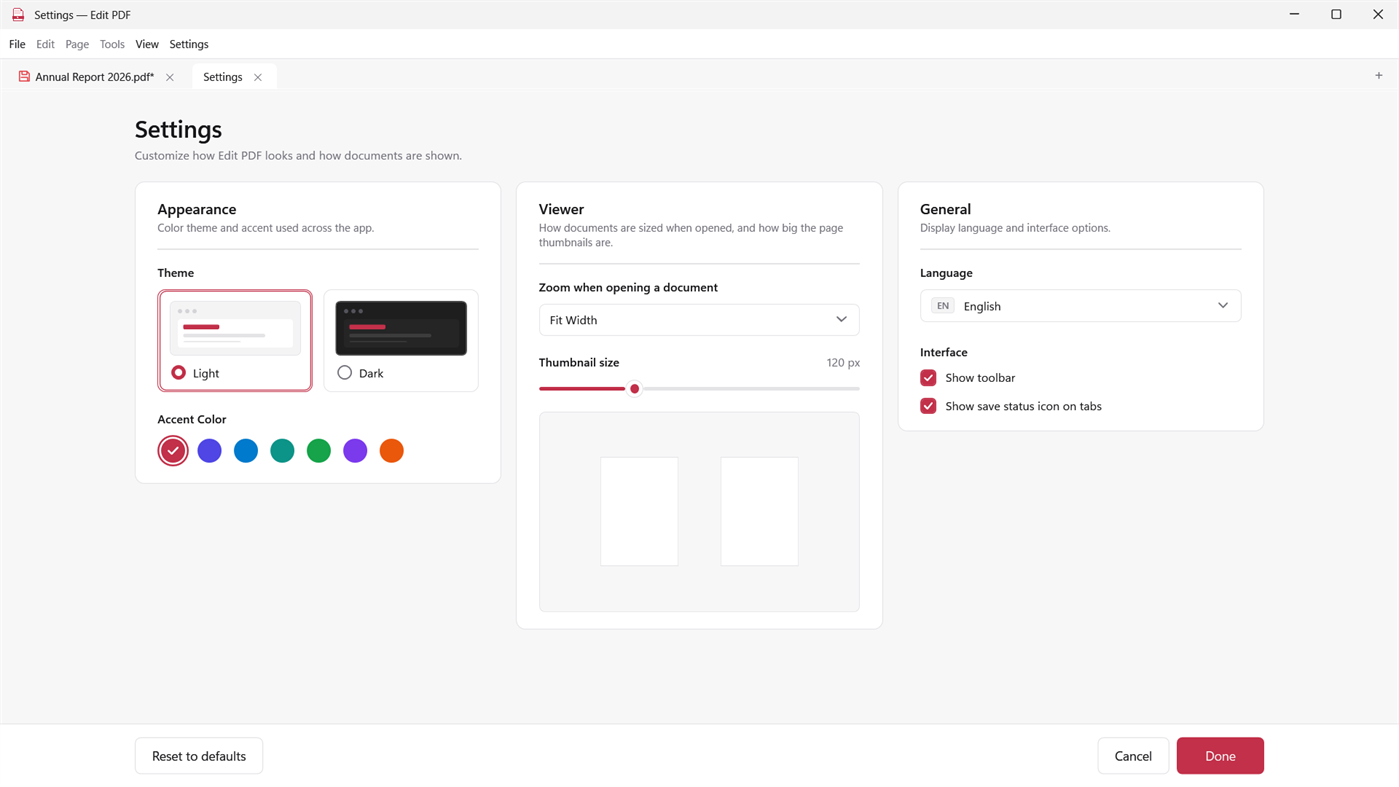Viewport: 1399px width, 787px height.
Task: Click the first thumbnail preview page
Action: pos(639,512)
